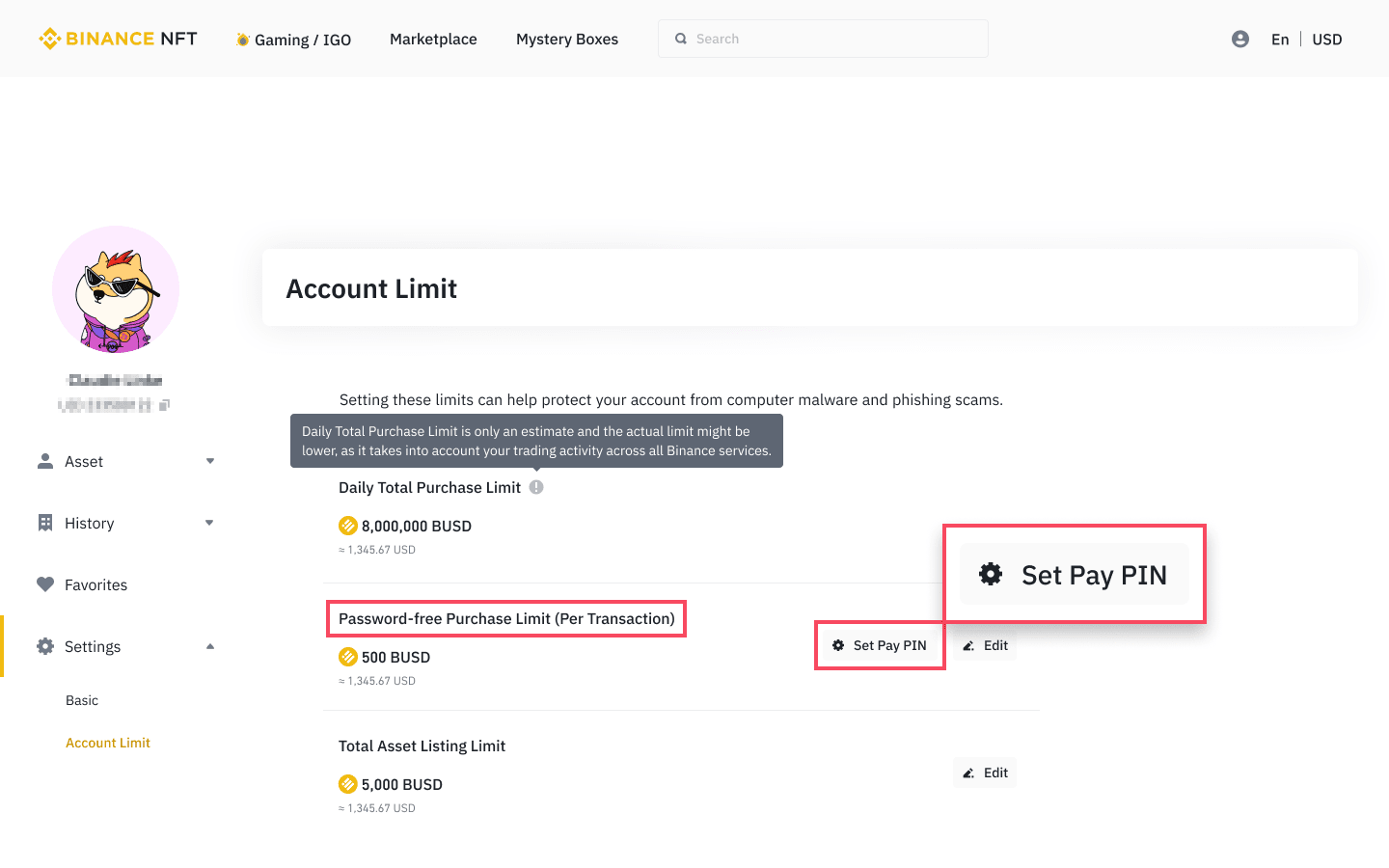Select the 5,000 BUSD value

coord(402,784)
